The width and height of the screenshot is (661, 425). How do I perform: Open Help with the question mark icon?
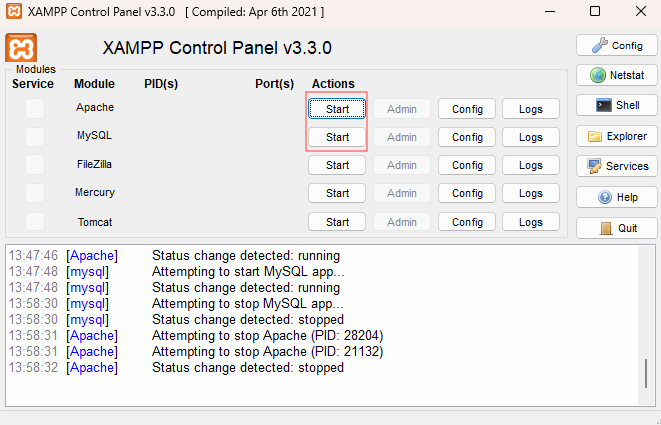(x=617, y=197)
